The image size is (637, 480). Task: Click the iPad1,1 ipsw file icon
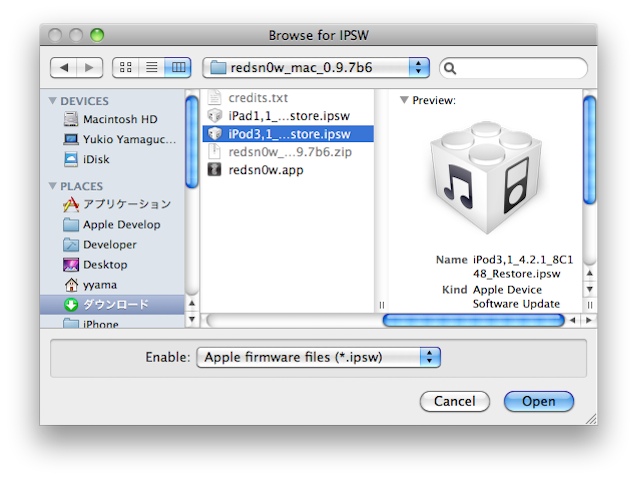214,116
